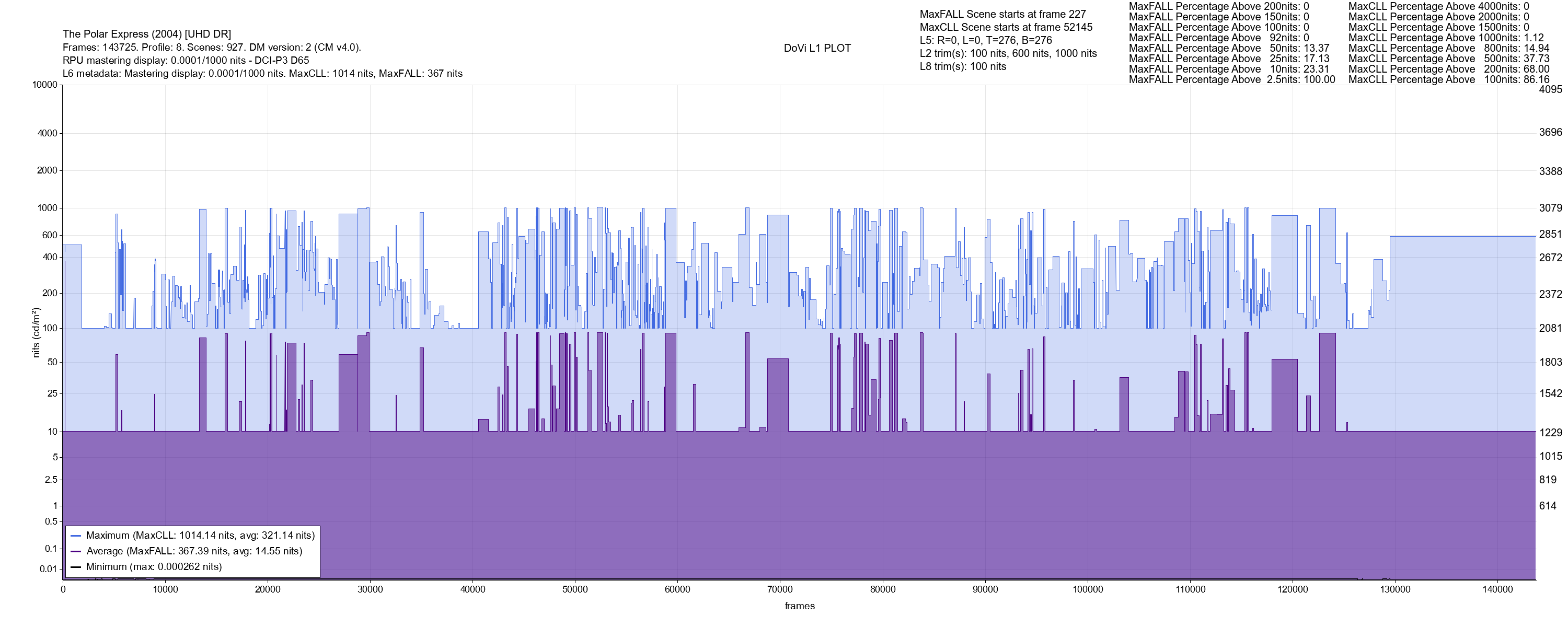Click the 10000 nits y-axis tick label
The width and height of the screenshot is (1568, 627).
[x=44, y=85]
